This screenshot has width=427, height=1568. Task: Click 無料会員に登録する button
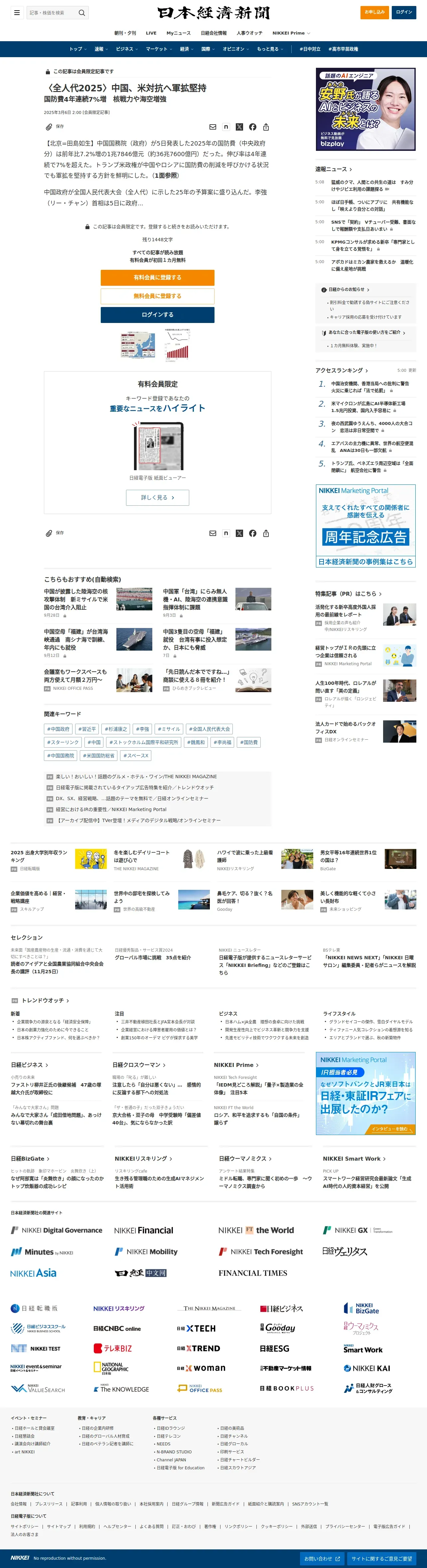tap(157, 296)
